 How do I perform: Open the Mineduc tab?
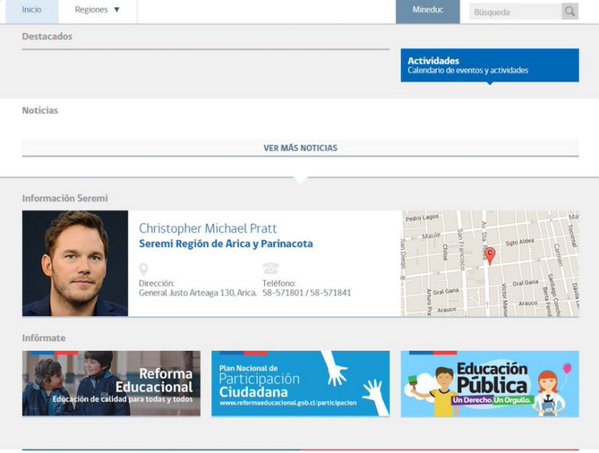point(428,10)
